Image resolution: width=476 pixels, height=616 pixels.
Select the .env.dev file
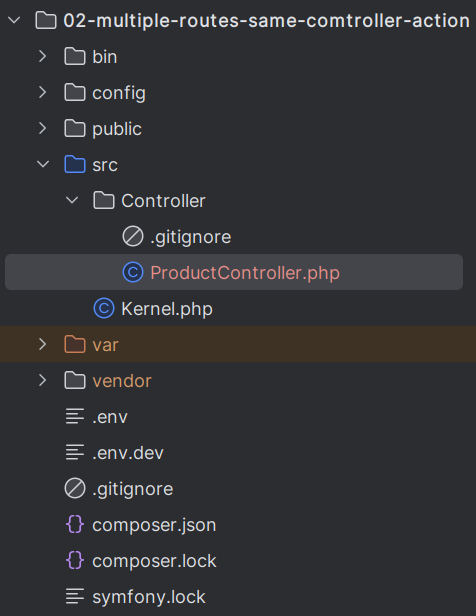(x=128, y=453)
